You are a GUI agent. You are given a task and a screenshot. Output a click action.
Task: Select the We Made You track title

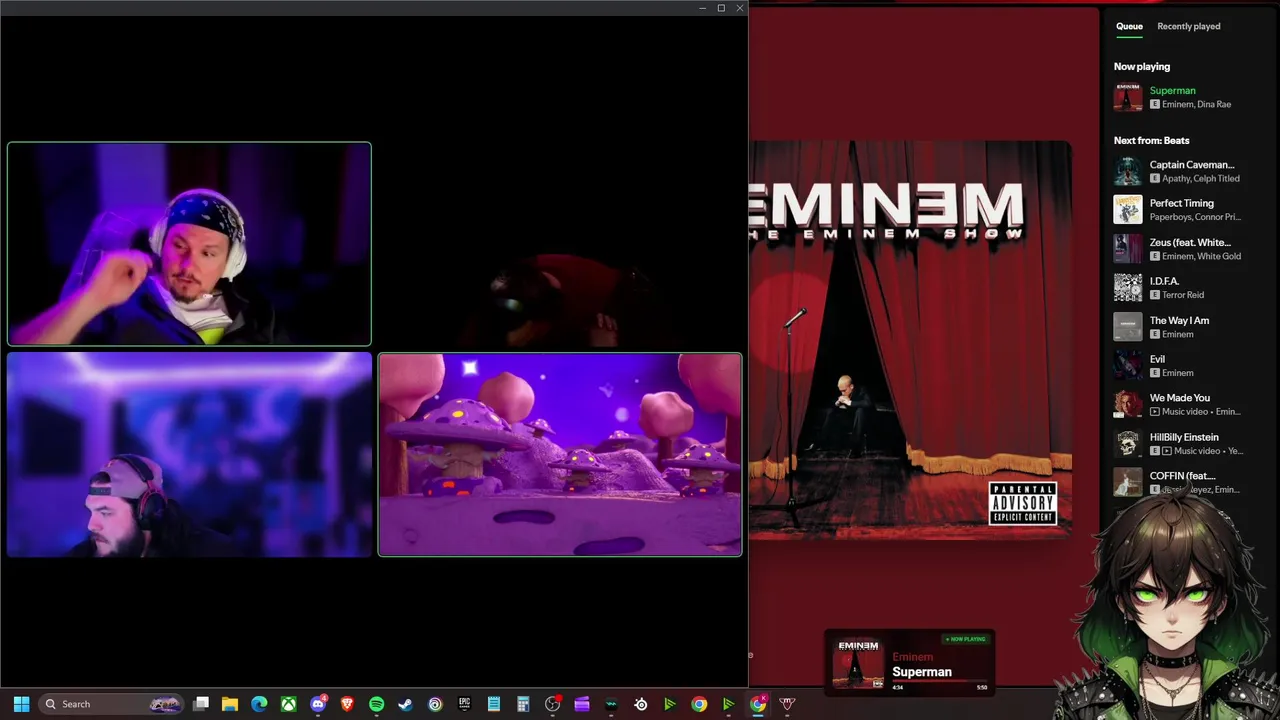click(x=1180, y=398)
